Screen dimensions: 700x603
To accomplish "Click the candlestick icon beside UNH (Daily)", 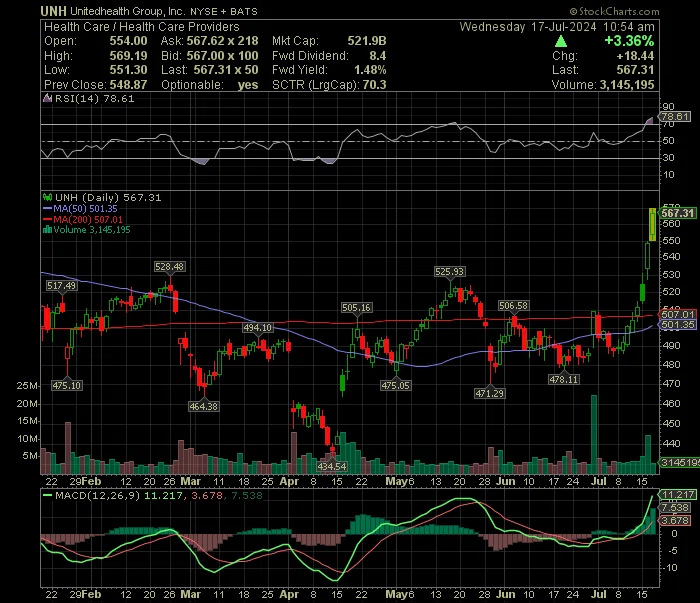I will point(47,197).
